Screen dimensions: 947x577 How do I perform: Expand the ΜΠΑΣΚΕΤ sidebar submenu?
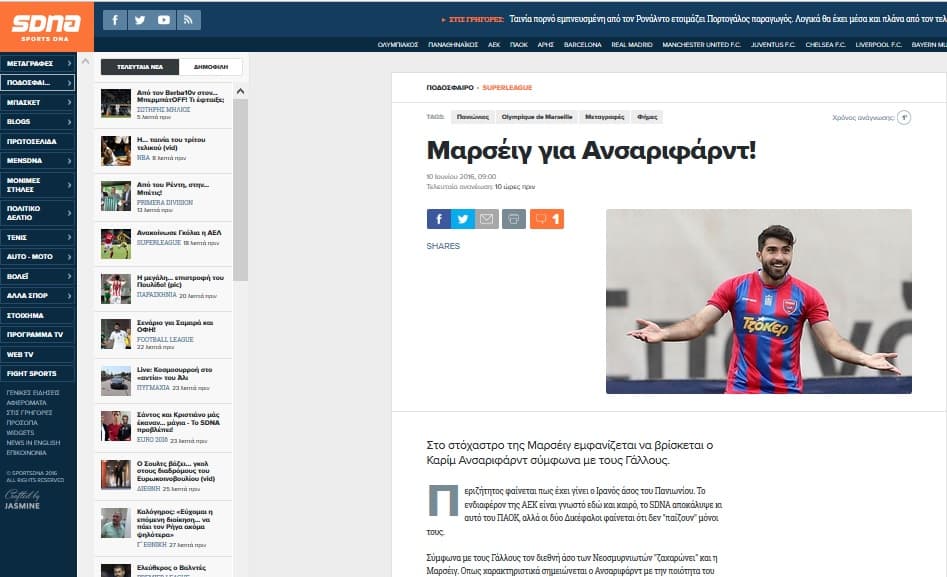pyautogui.click(x=69, y=102)
